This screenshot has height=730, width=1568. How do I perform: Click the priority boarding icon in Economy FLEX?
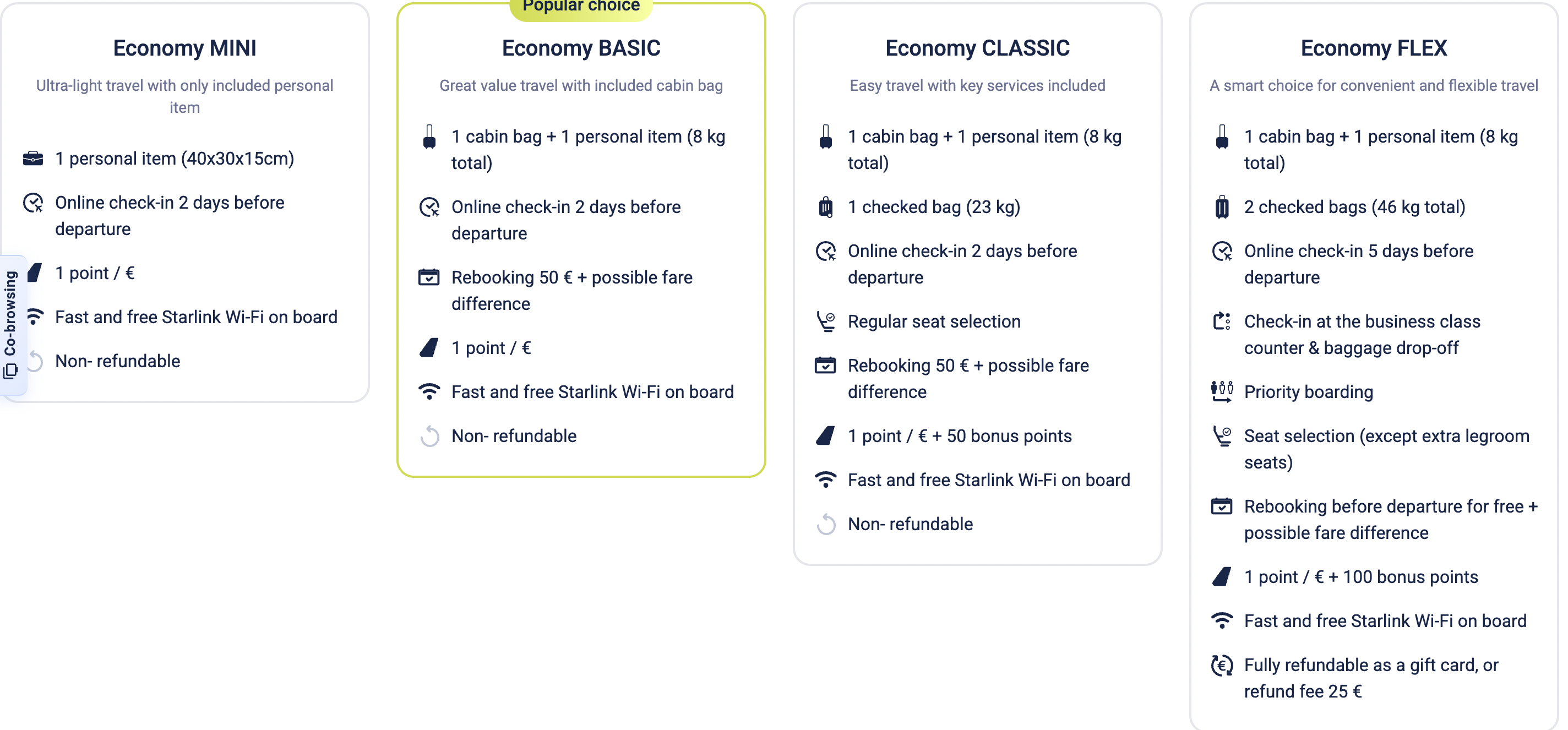[1222, 391]
